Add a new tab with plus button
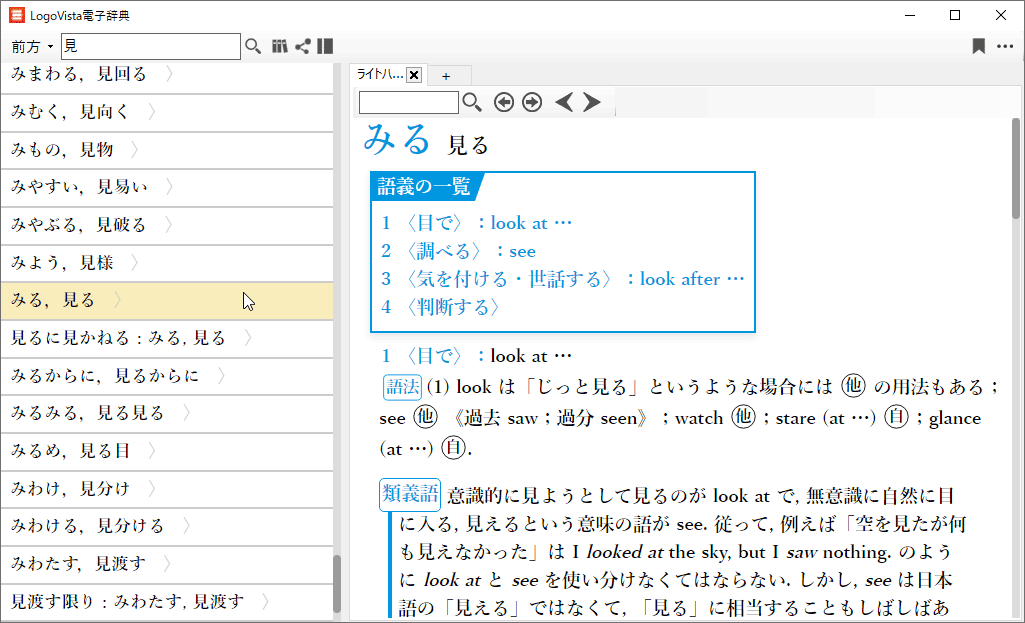The width and height of the screenshot is (1025, 623). pyautogui.click(x=446, y=76)
